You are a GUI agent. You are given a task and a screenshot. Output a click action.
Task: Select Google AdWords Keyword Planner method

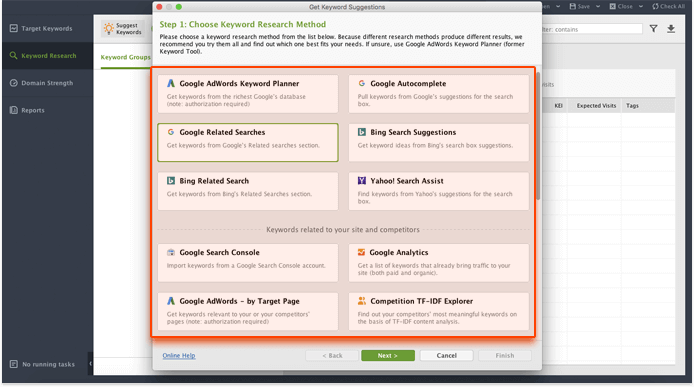pos(248,93)
